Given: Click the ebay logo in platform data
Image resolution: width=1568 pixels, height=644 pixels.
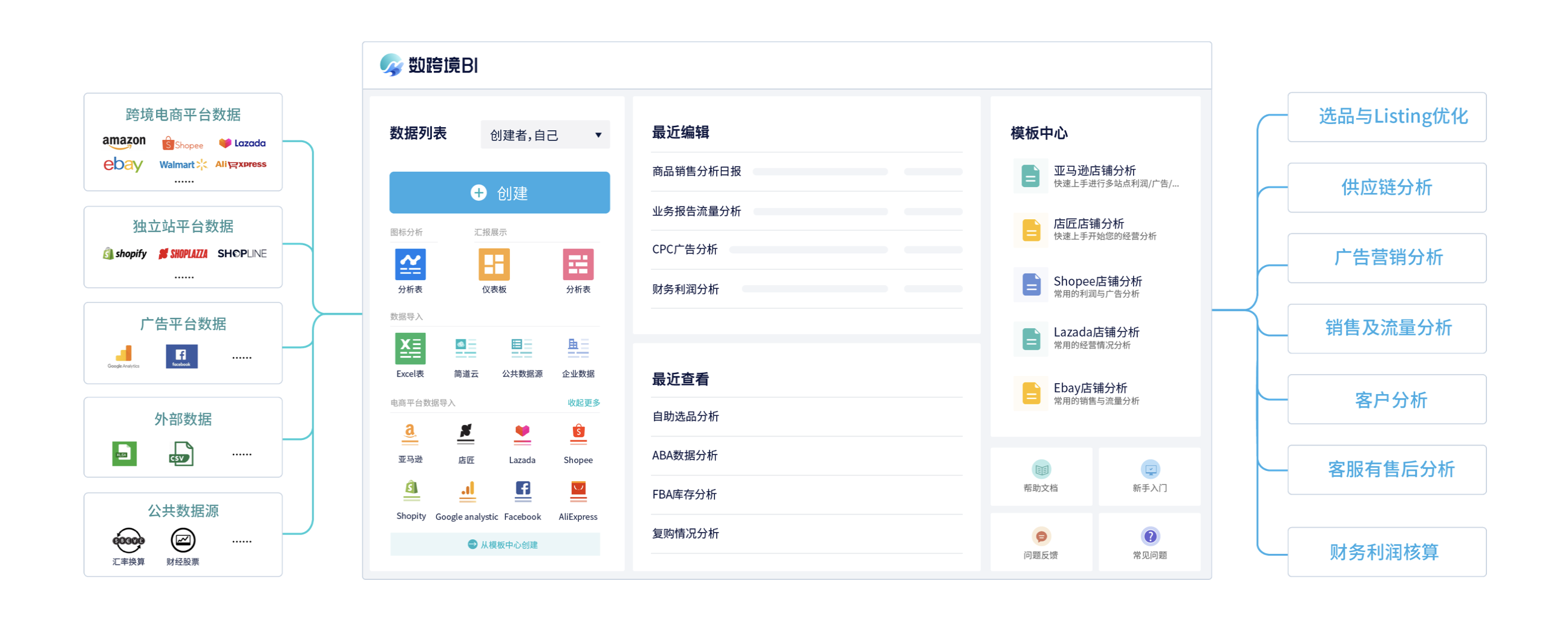Looking at the screenshot, I should [x=123, y=165].
